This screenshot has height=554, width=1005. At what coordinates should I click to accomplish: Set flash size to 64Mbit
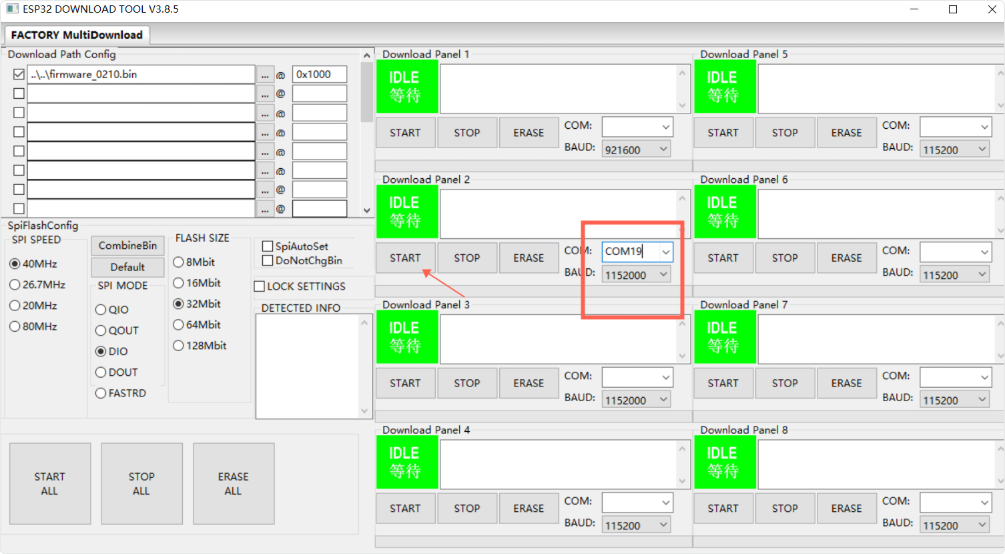tap(179, 325)
